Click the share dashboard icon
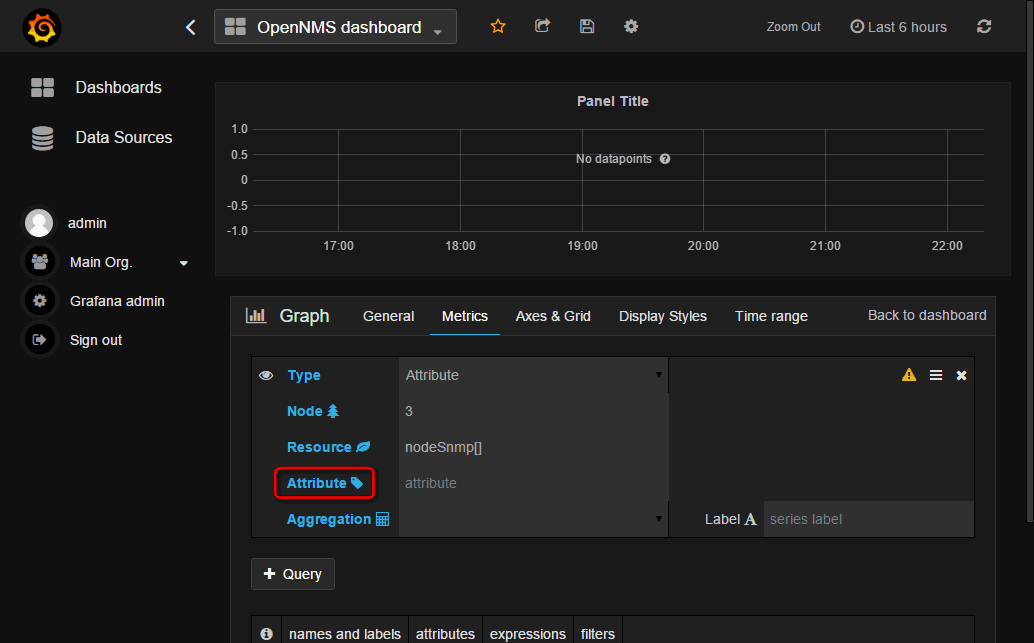 (542, 26)
